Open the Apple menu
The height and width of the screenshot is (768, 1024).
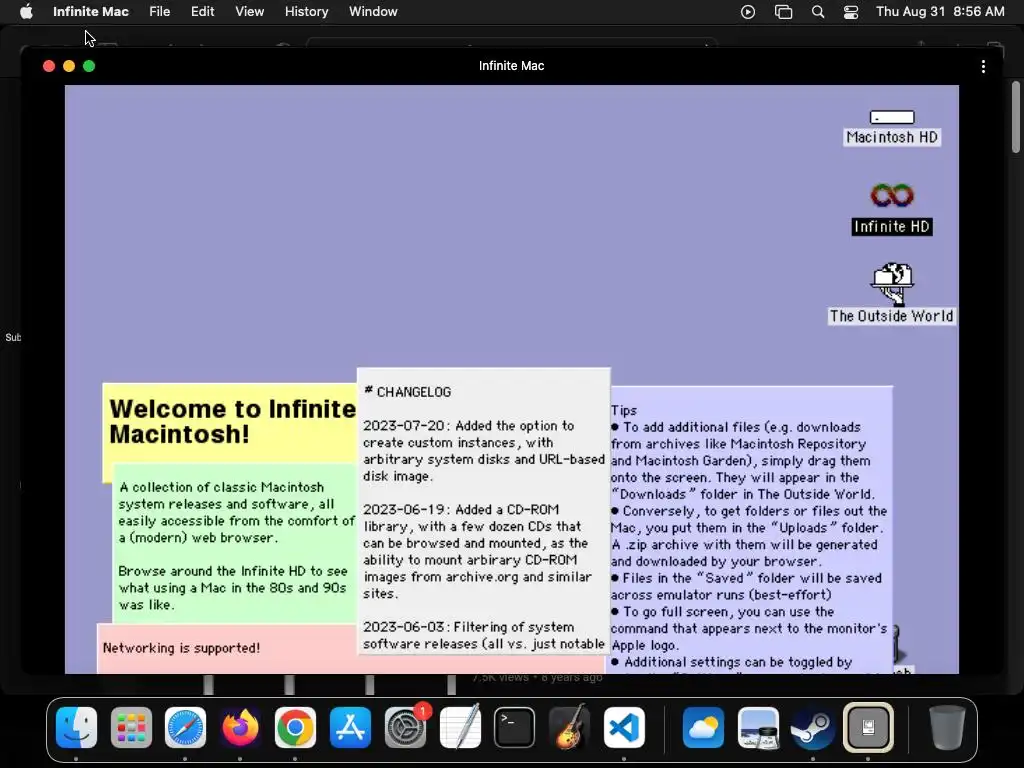pos(26,11)
